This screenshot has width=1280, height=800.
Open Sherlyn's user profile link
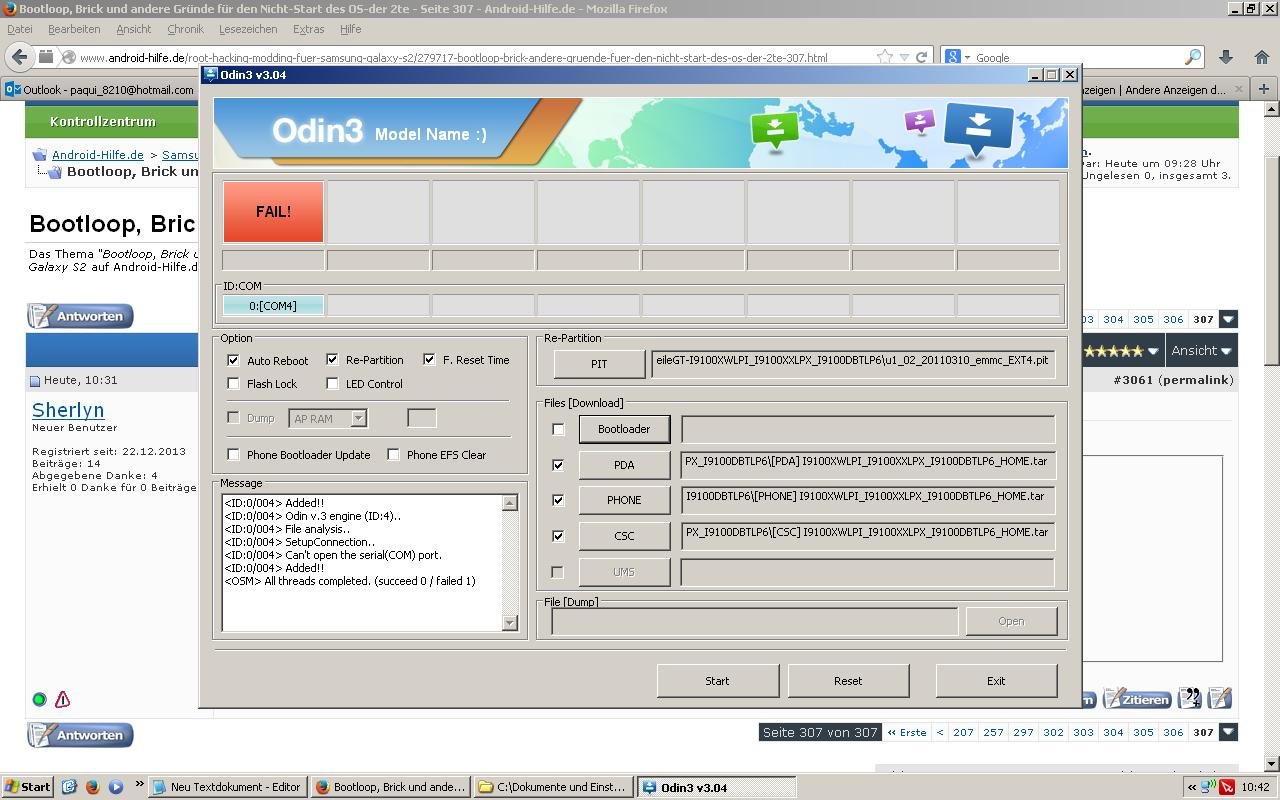[68, 410]
